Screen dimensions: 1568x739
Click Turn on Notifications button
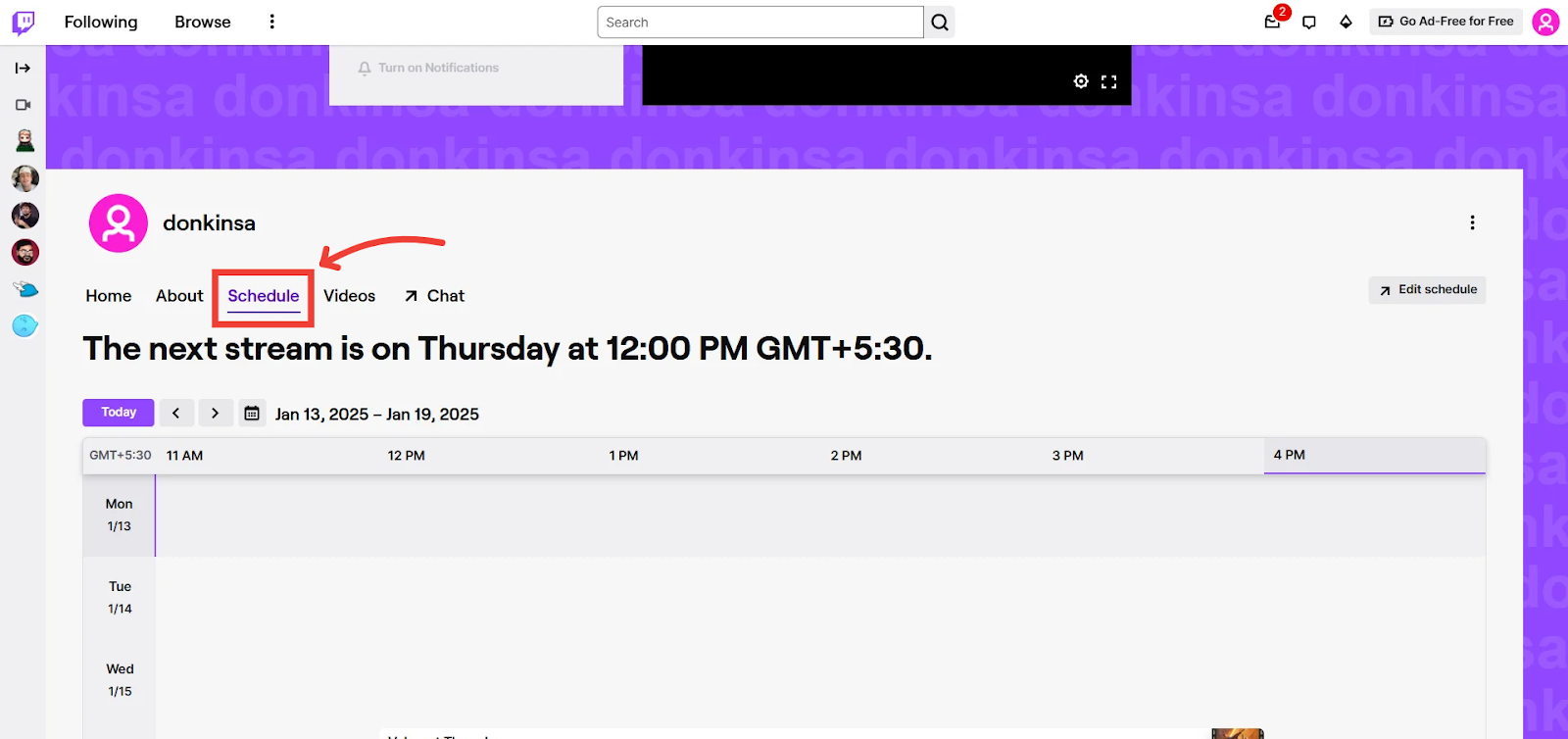[x=428, y=68]
